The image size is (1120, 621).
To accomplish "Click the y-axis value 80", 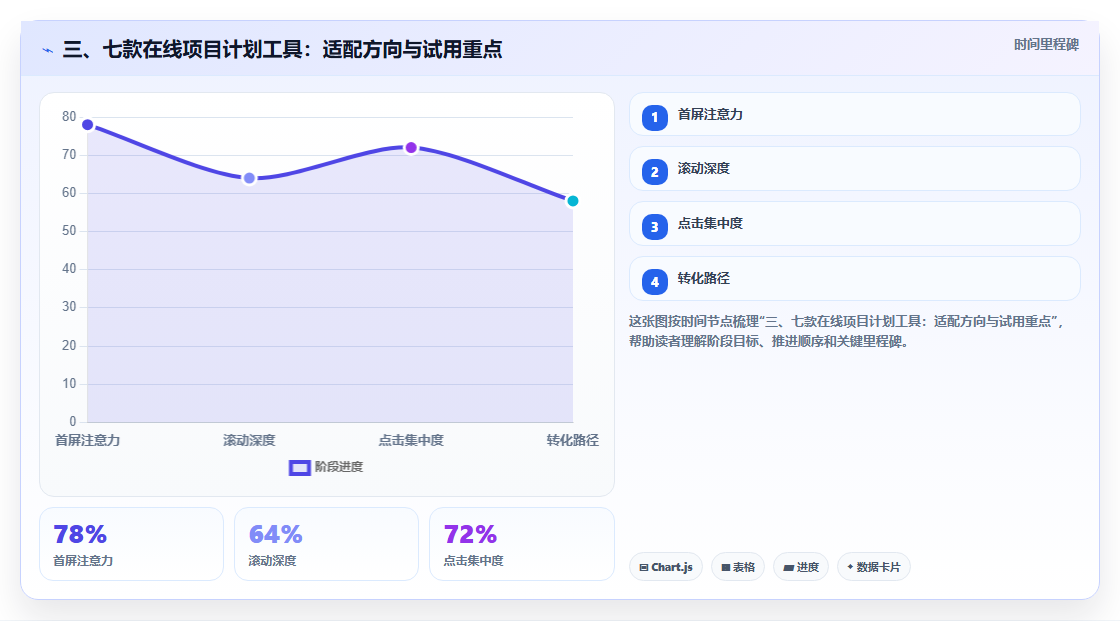I will (x=69, y=116).
